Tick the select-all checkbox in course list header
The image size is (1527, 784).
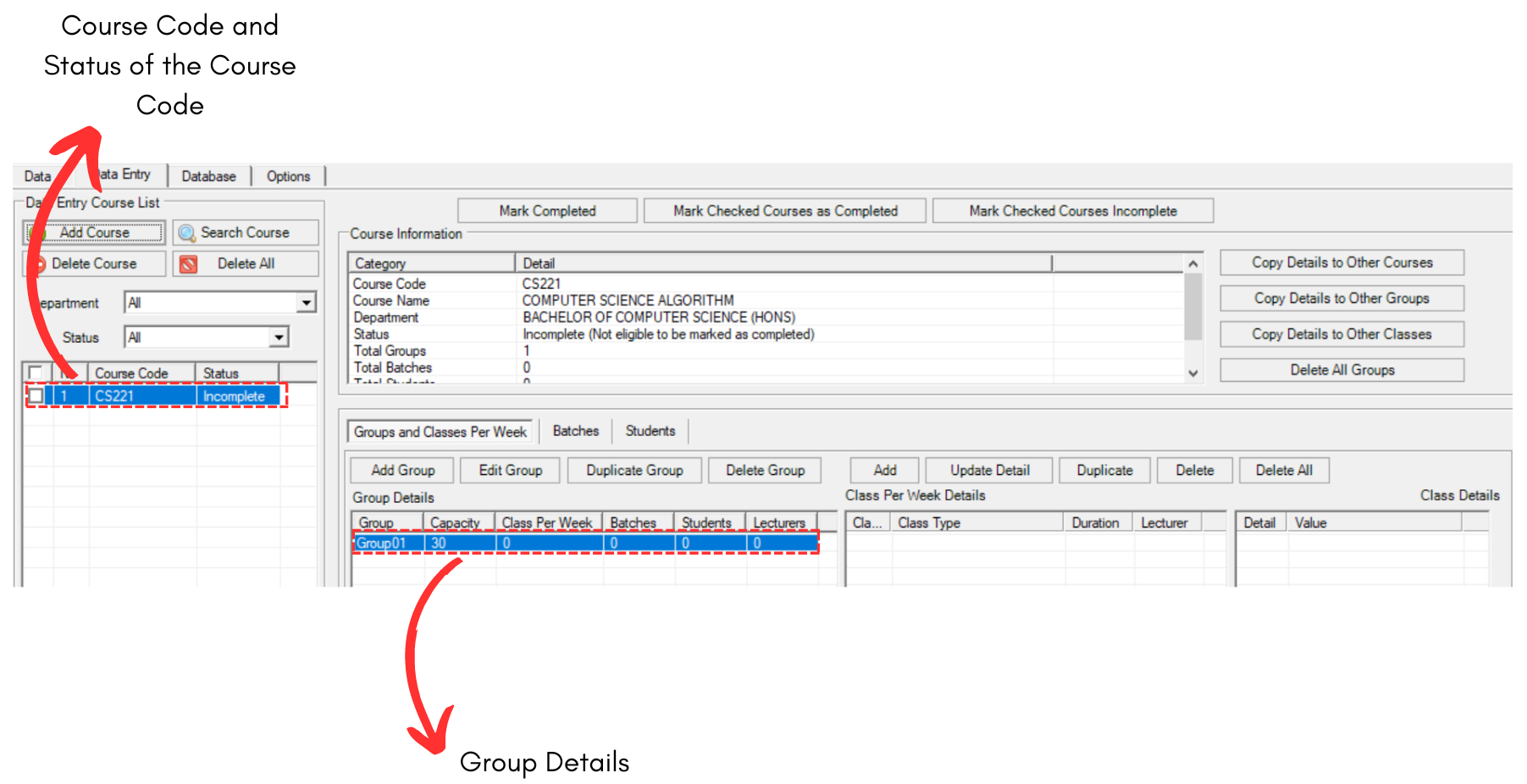(36, 373)
